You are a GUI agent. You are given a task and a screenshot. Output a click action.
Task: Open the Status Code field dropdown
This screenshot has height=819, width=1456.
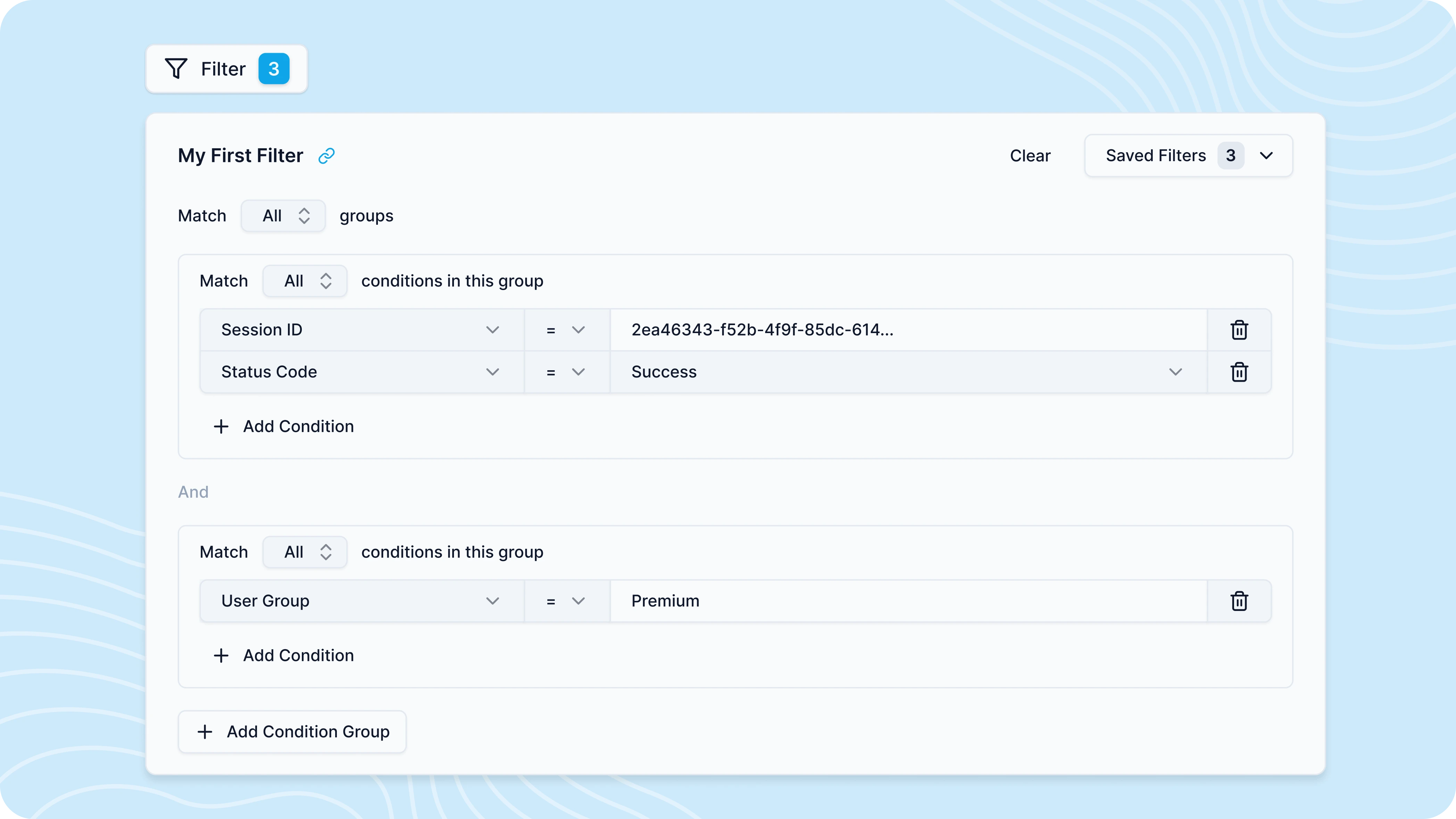[492, 372]
